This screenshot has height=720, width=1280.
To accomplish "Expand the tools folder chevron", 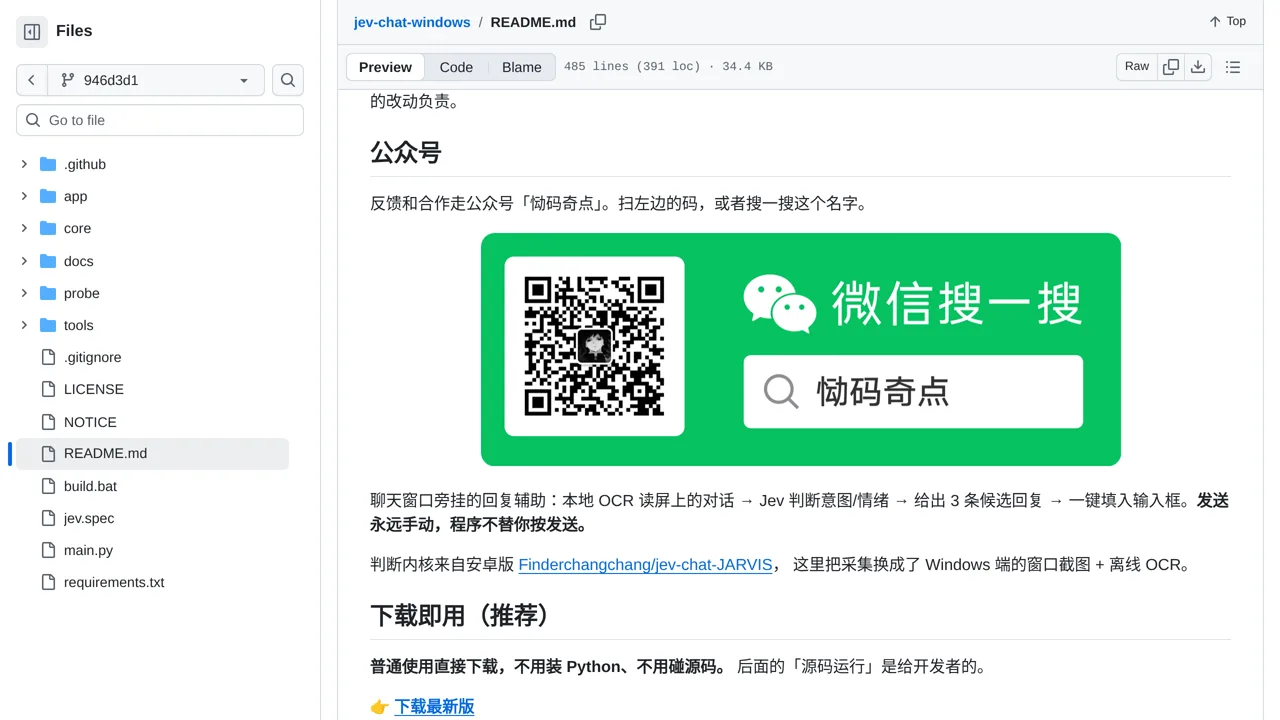I will coord(24,325).
